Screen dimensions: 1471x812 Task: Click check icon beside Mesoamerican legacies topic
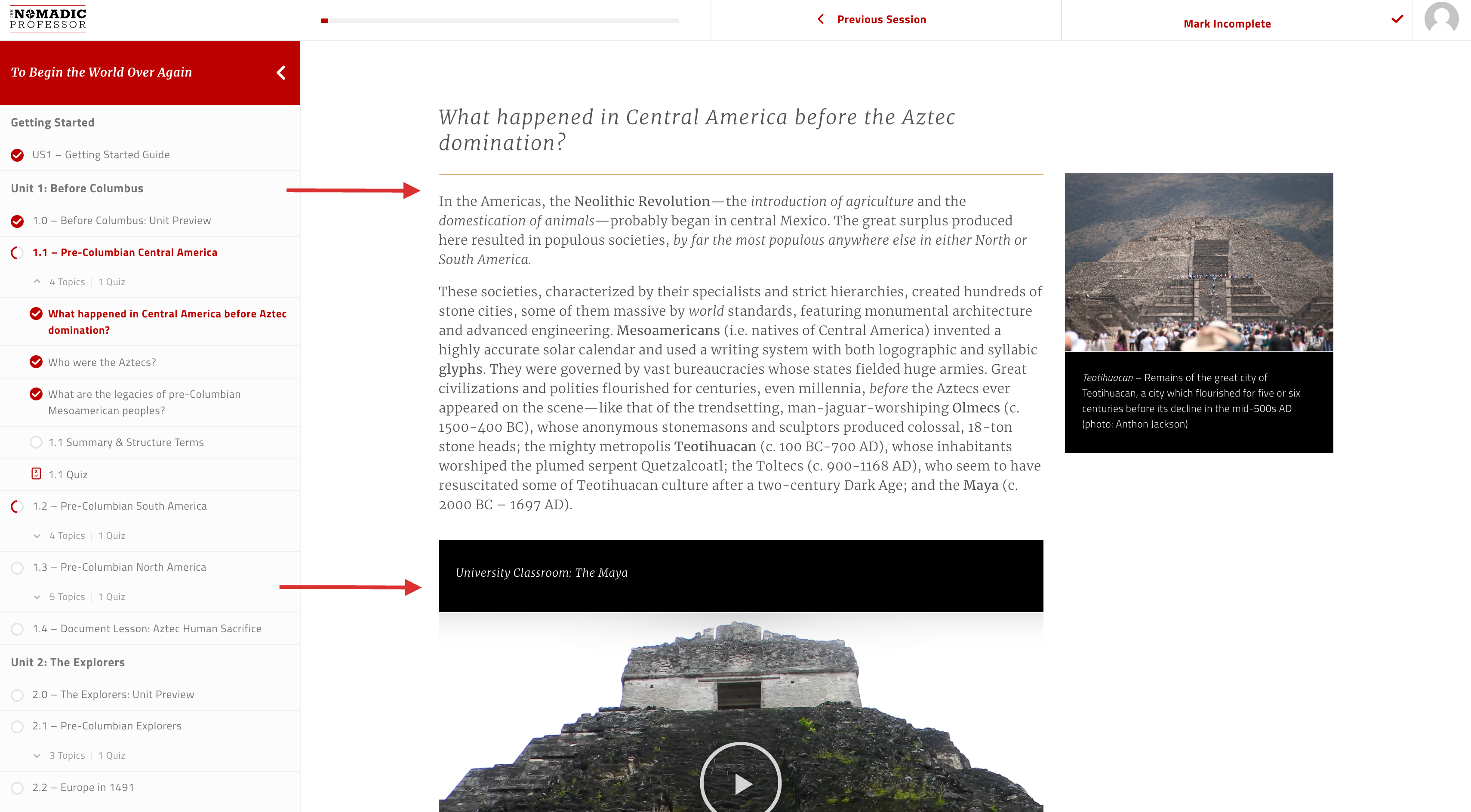(x=36, y=394)
